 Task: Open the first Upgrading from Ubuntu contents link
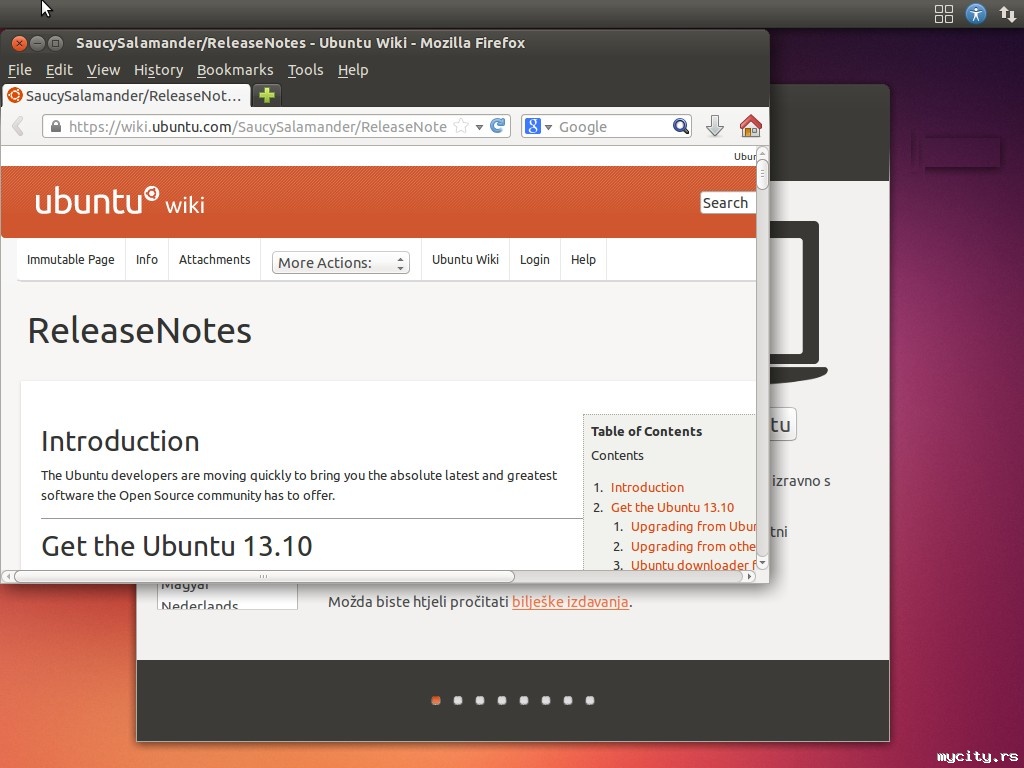[x=693, y=526]
